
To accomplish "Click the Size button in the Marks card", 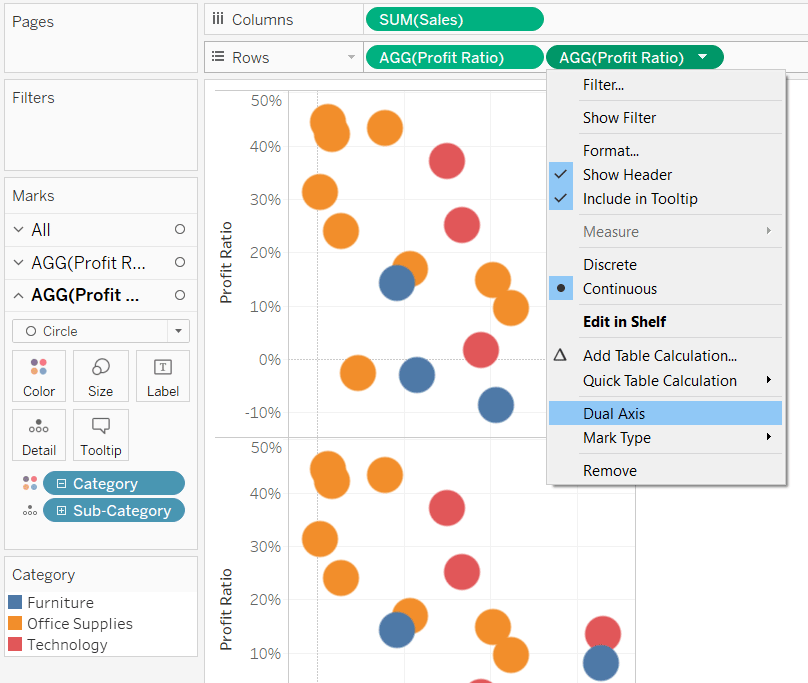I will click(100, 376).
